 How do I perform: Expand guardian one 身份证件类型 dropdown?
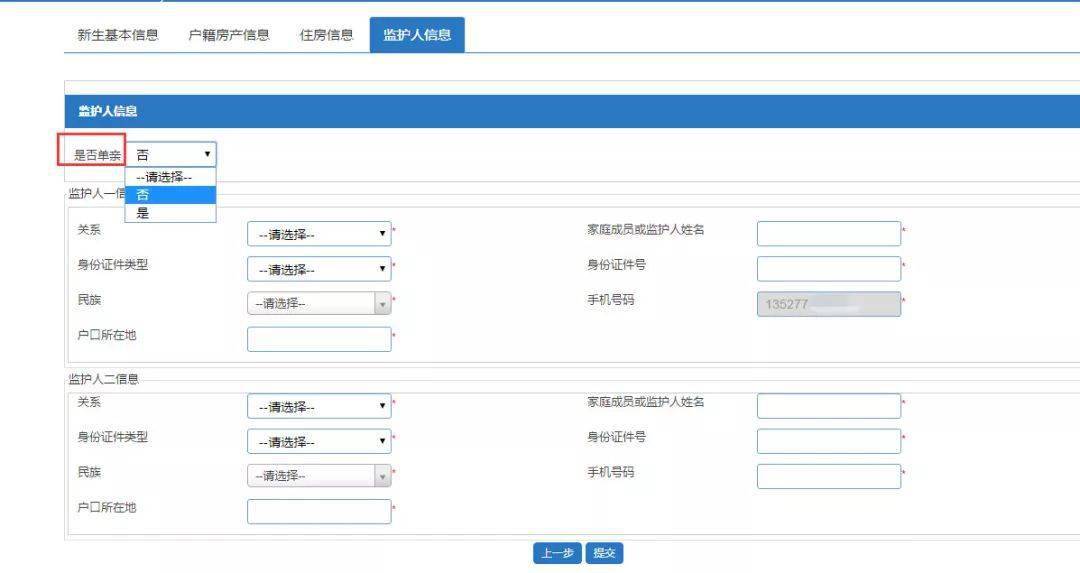[x=319, y=269]
